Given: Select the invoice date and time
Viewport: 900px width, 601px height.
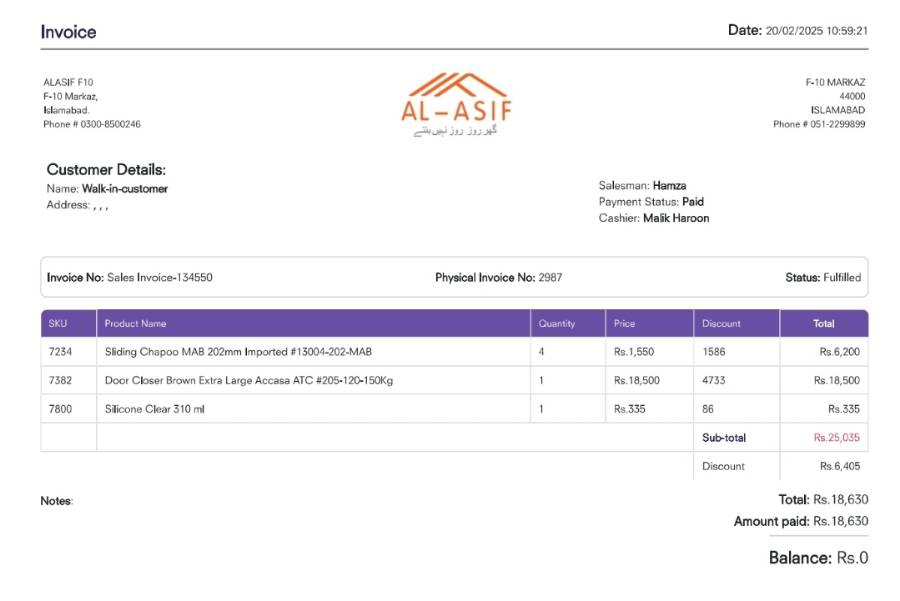Looking at the screenshot, I should coord(816,31).
